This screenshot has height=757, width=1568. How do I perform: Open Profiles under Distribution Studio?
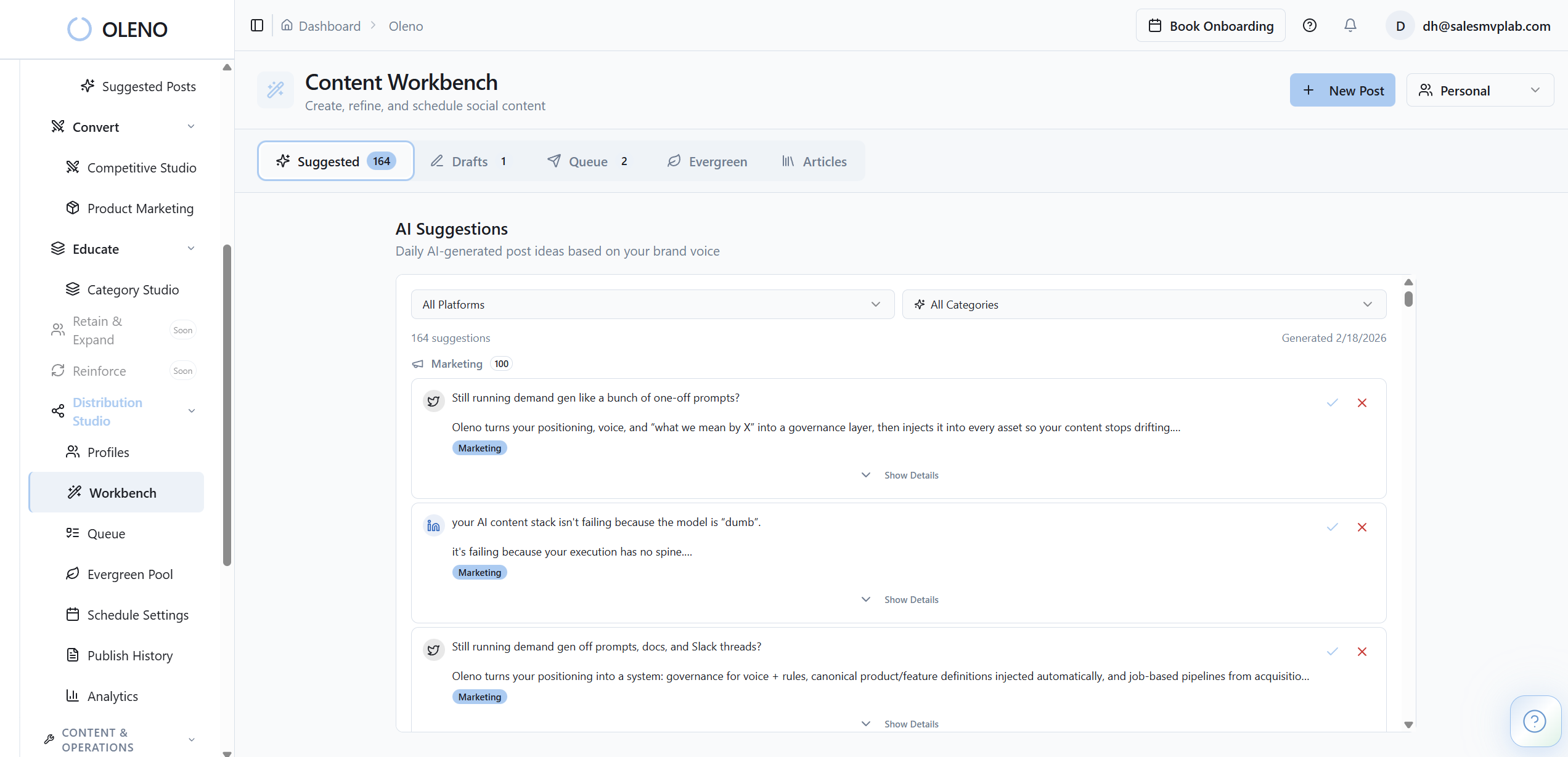108,451
